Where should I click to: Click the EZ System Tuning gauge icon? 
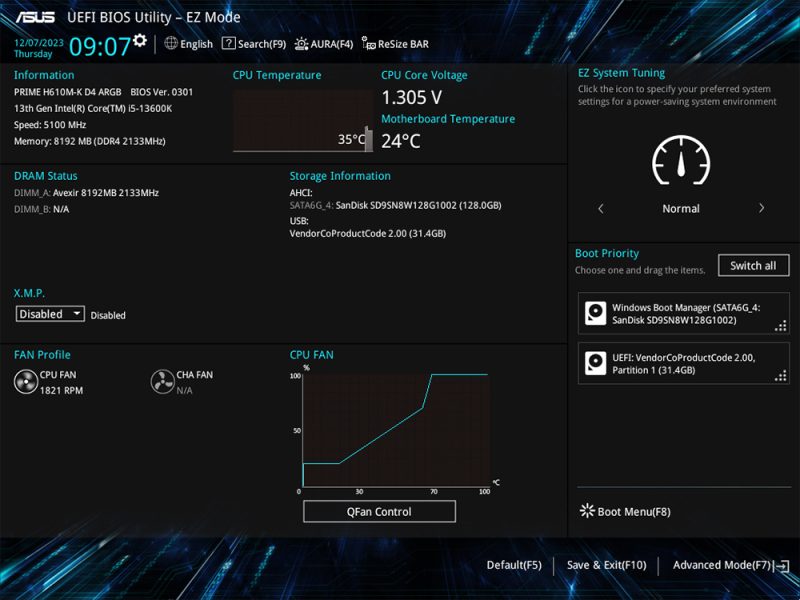(x=681, y=160)
